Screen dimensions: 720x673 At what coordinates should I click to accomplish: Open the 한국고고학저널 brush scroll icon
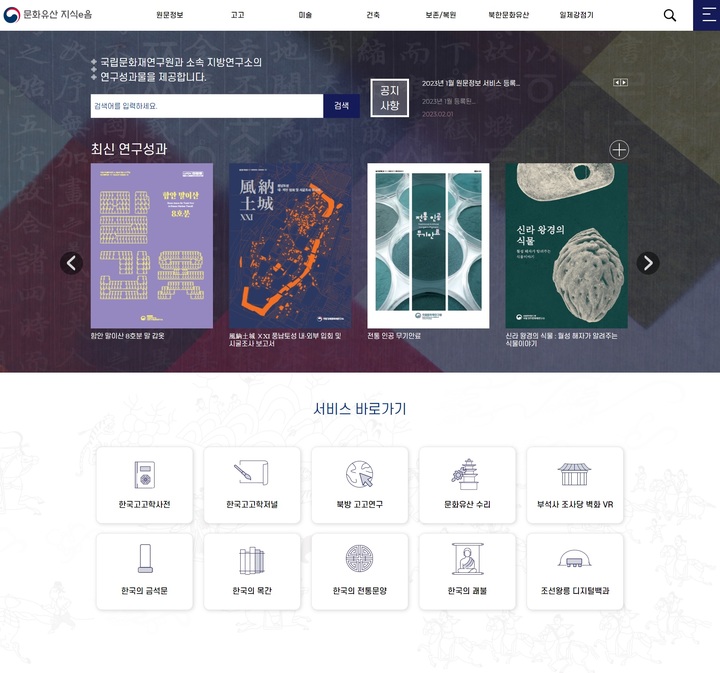click(x=251, y=472)
